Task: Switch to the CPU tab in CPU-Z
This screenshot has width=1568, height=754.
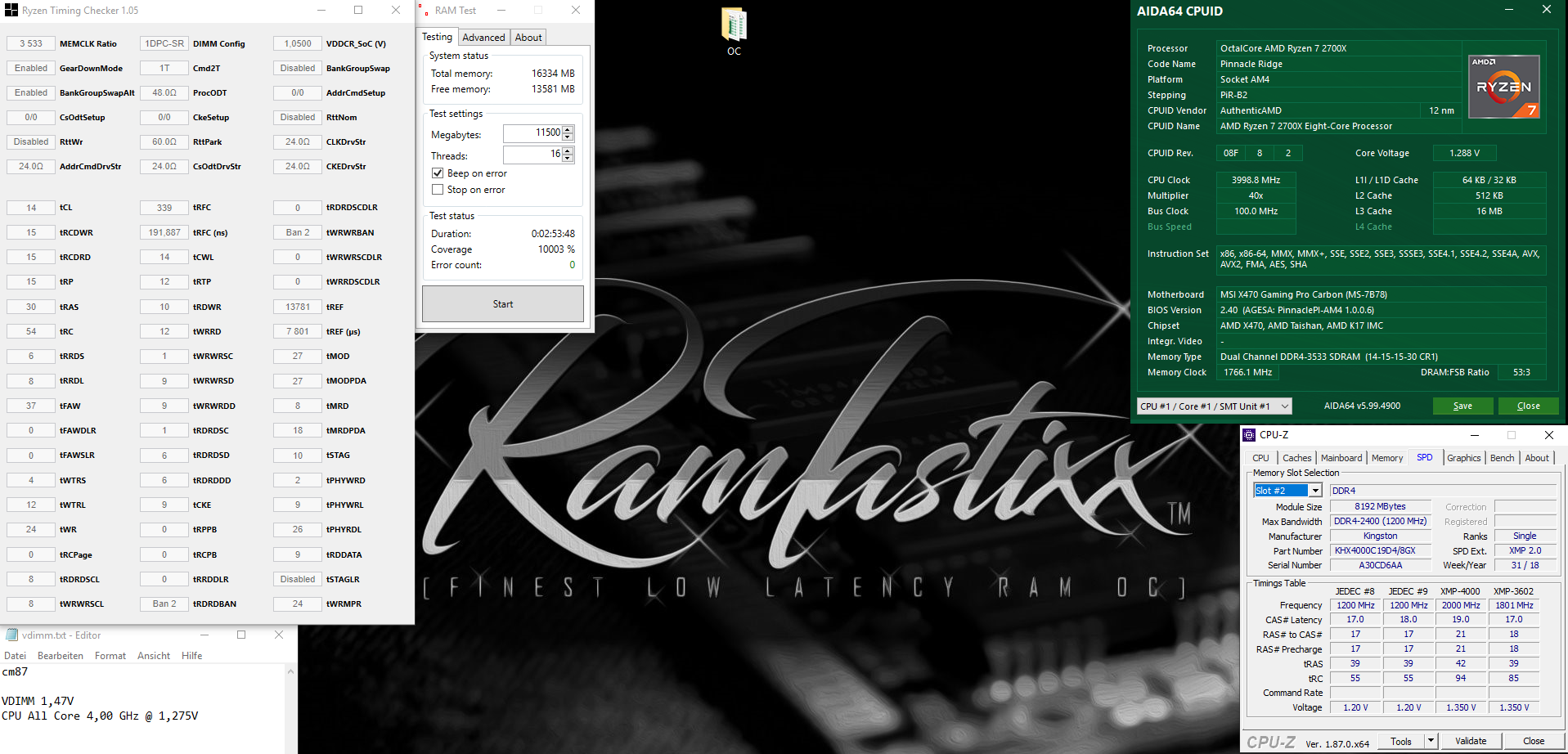Action: point(1260,458)
